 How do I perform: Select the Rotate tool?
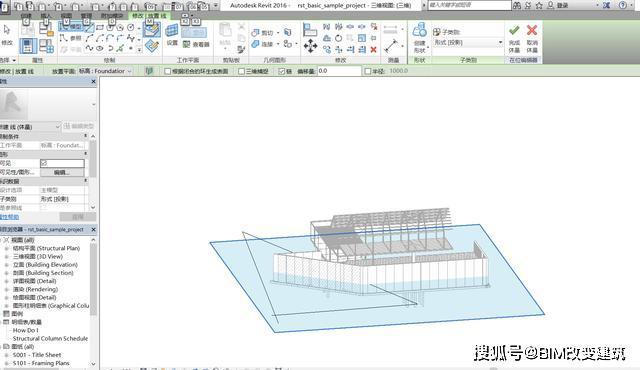[338, 38]
